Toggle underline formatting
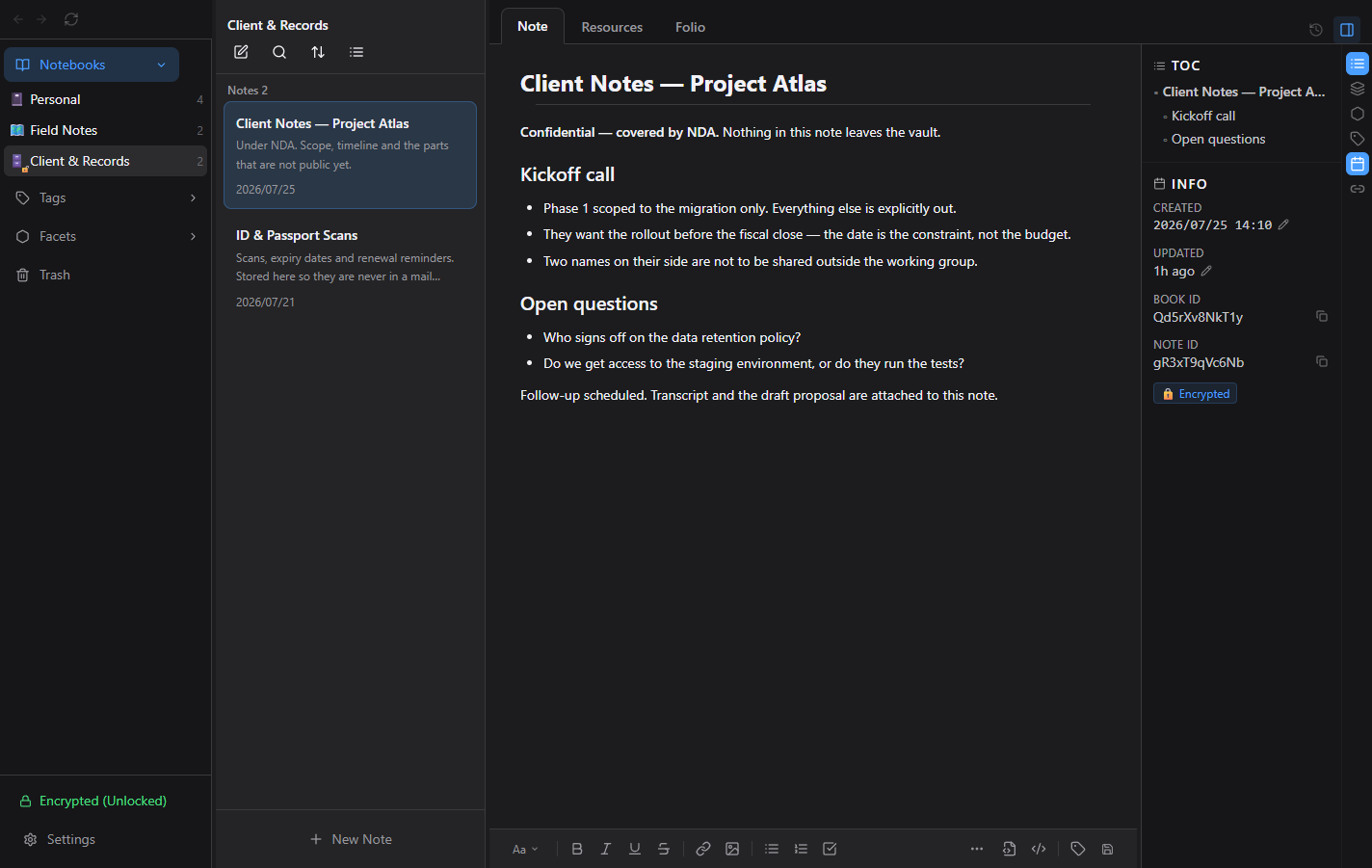Viewport: 1372px width, 868px height. 635,849
